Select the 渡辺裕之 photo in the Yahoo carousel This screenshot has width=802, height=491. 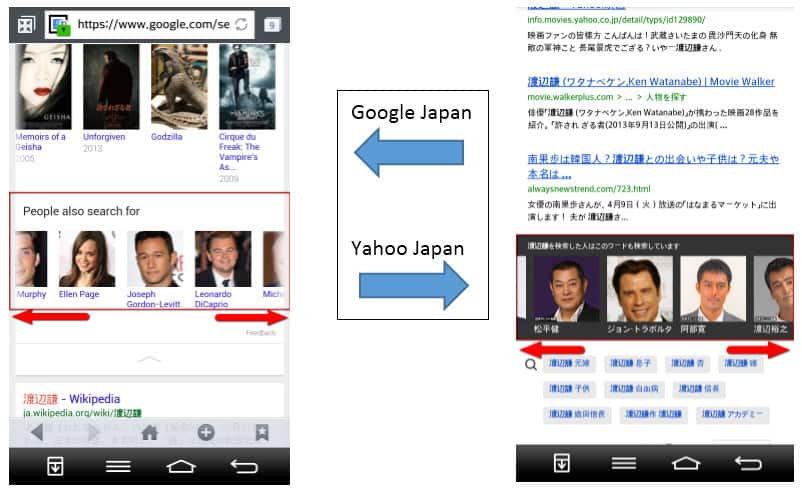pyautogui.click(x=773, y=289)
